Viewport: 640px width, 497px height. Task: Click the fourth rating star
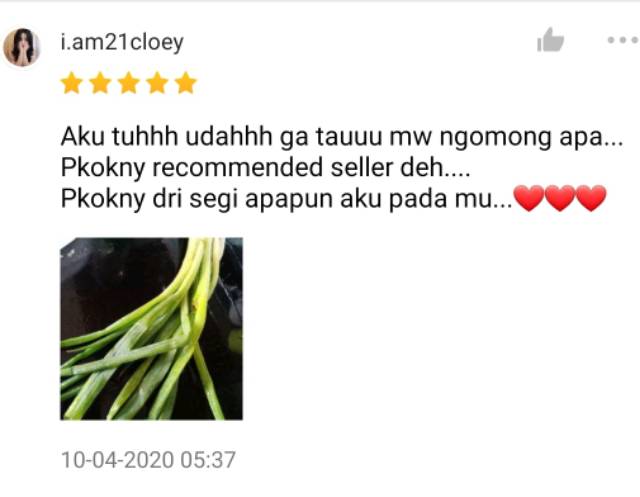tap(157, 83)
